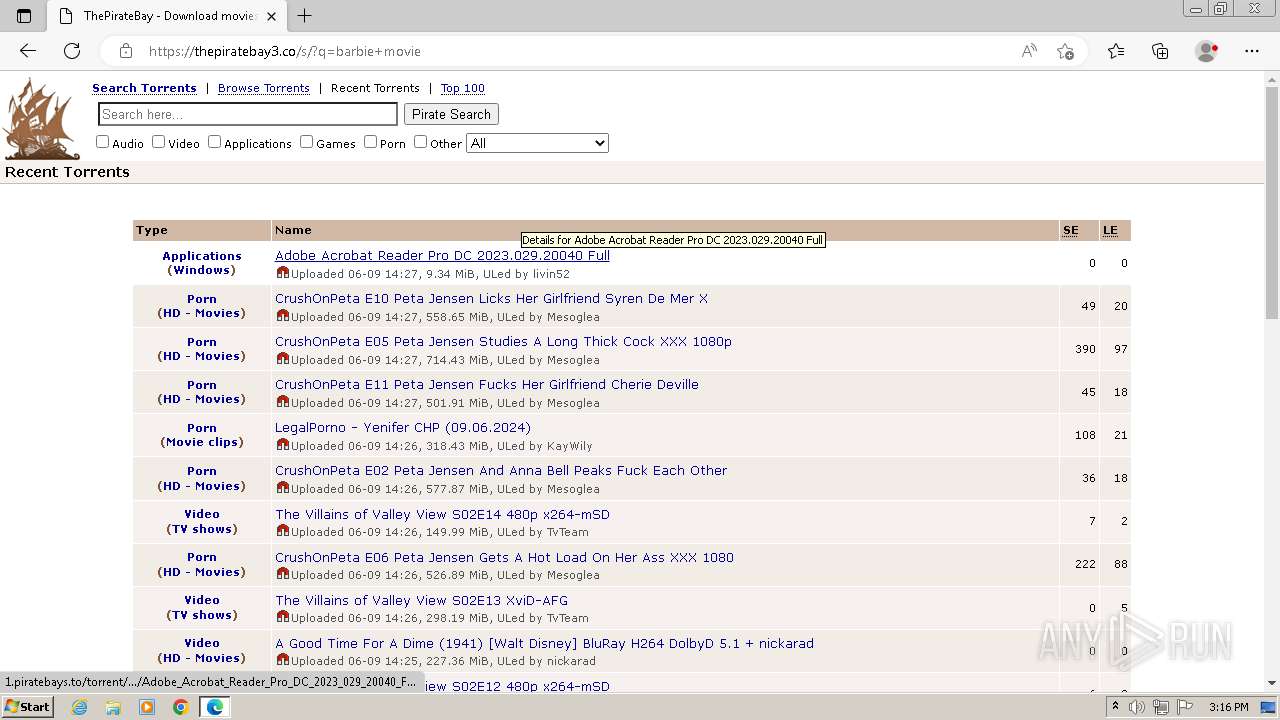This screenshot has height=720, width=1280.
Task: Switch to Edge taskbar icon
Action: (x=214, y=707)
